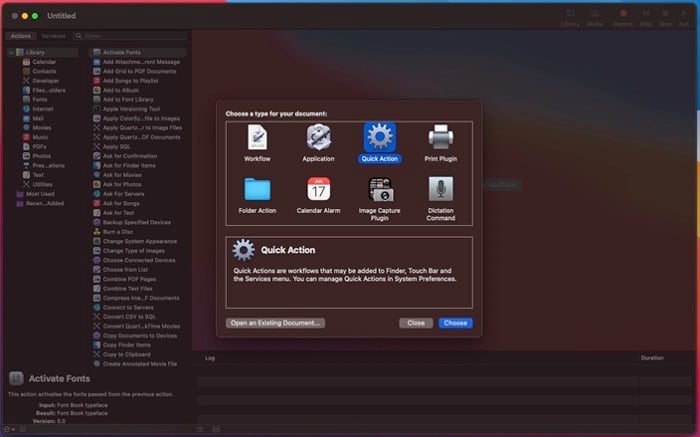
Task: Select the Calendar Alarm document type
Action: tap(318, 196)
